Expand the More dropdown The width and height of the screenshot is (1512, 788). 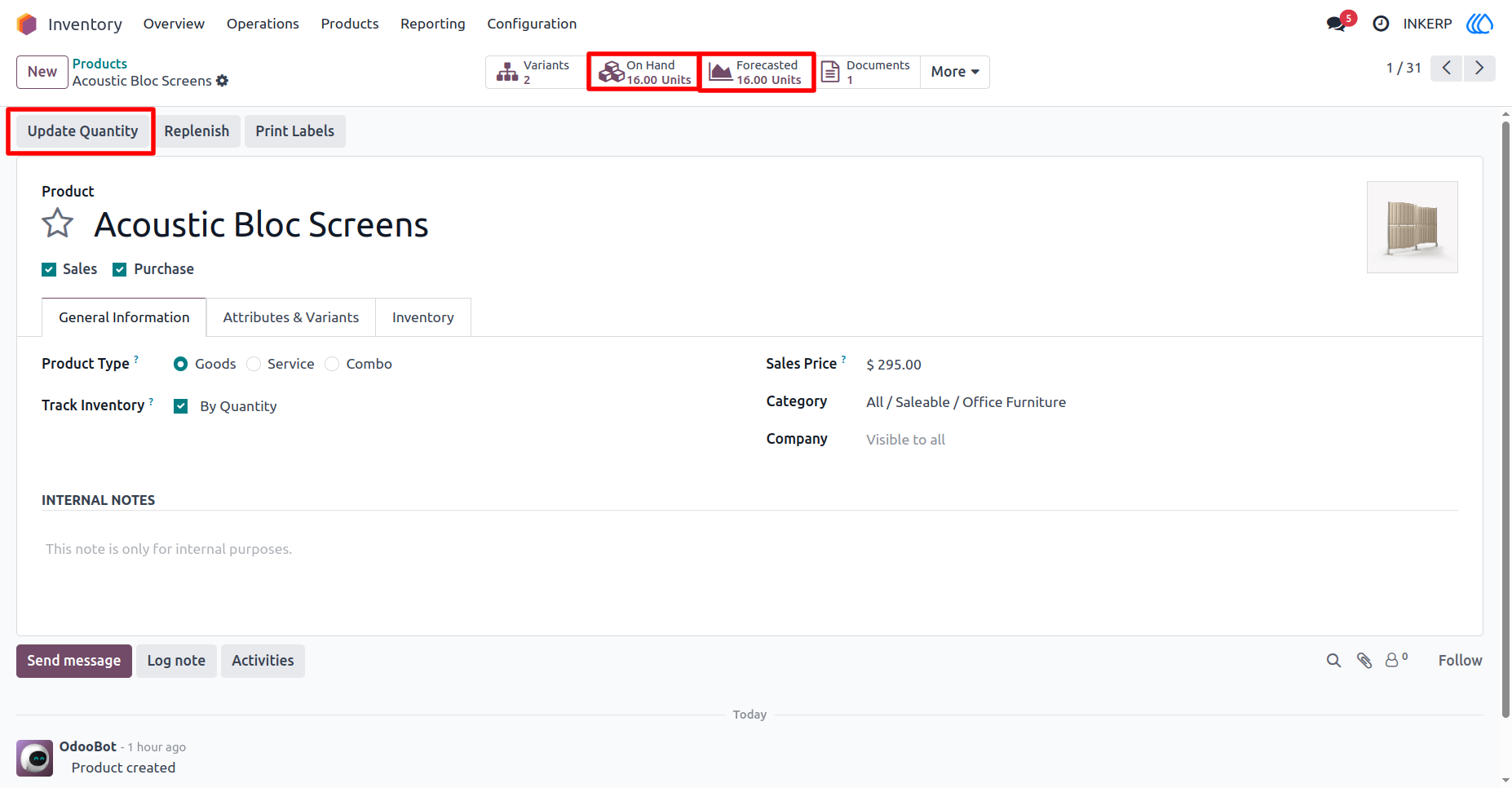click(955, 72)
